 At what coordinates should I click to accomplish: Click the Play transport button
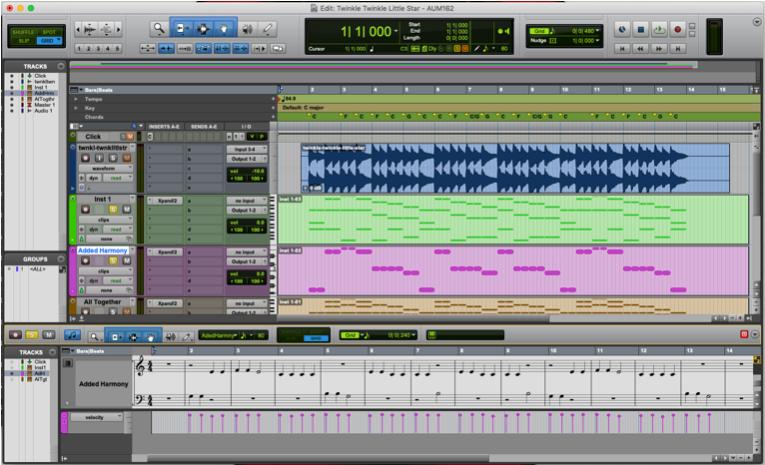coord(659,30)
